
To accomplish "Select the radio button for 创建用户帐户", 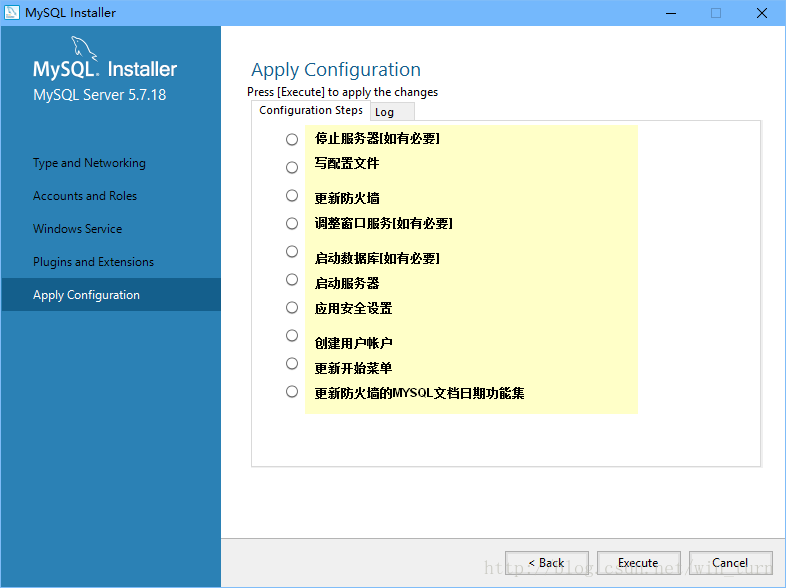I will [292, 335].
